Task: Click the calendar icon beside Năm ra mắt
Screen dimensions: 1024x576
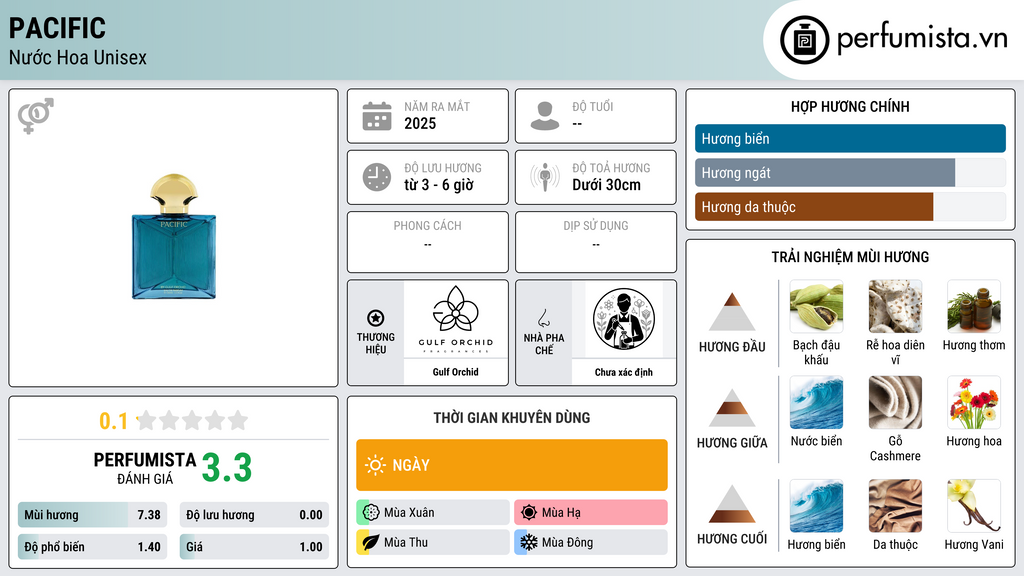Action: pos(377,116)
